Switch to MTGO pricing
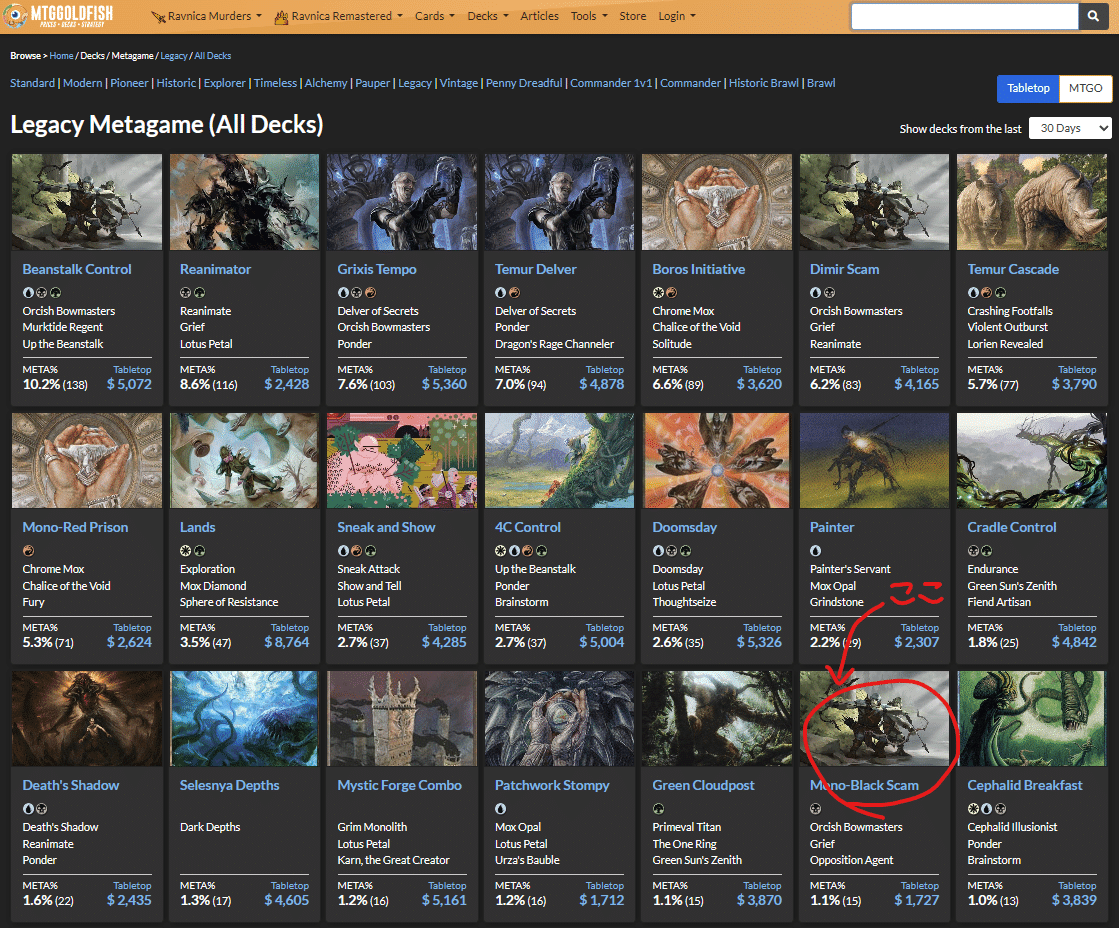This screenshot has height=928, width=1119. click(x=1085, y=89)
